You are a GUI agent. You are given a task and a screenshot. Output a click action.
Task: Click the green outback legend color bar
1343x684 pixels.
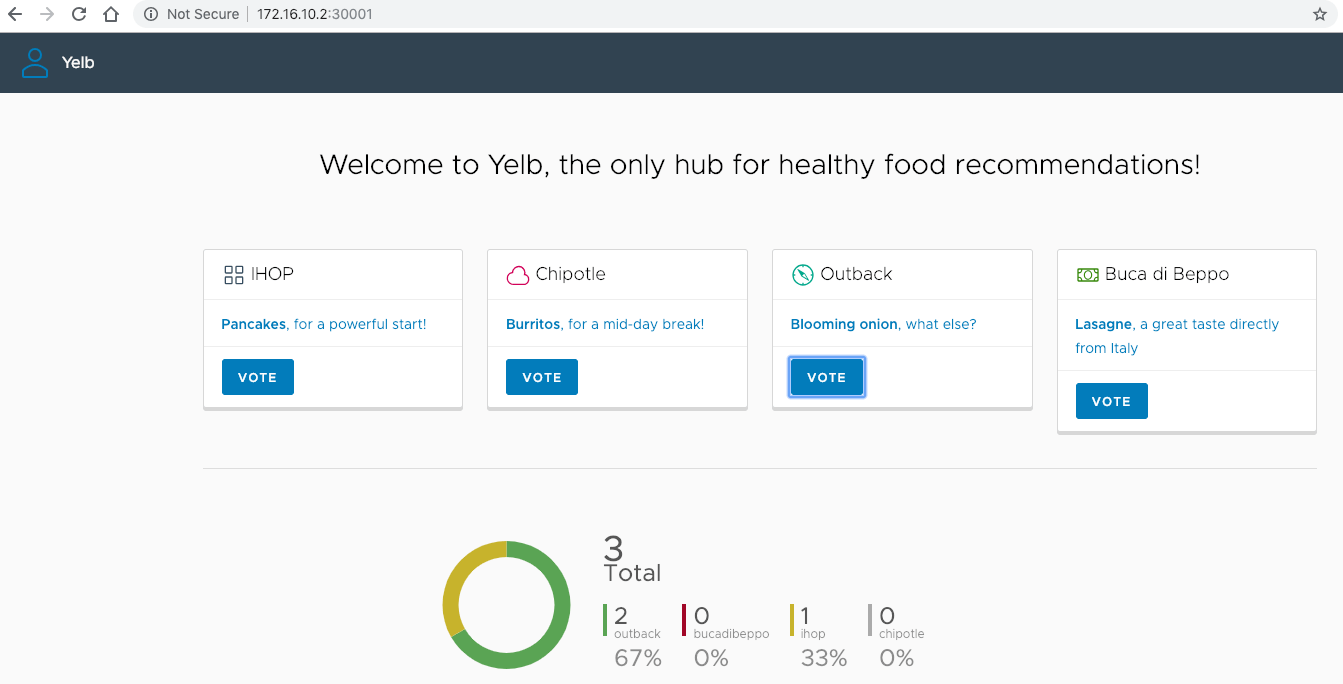point(605,620)
